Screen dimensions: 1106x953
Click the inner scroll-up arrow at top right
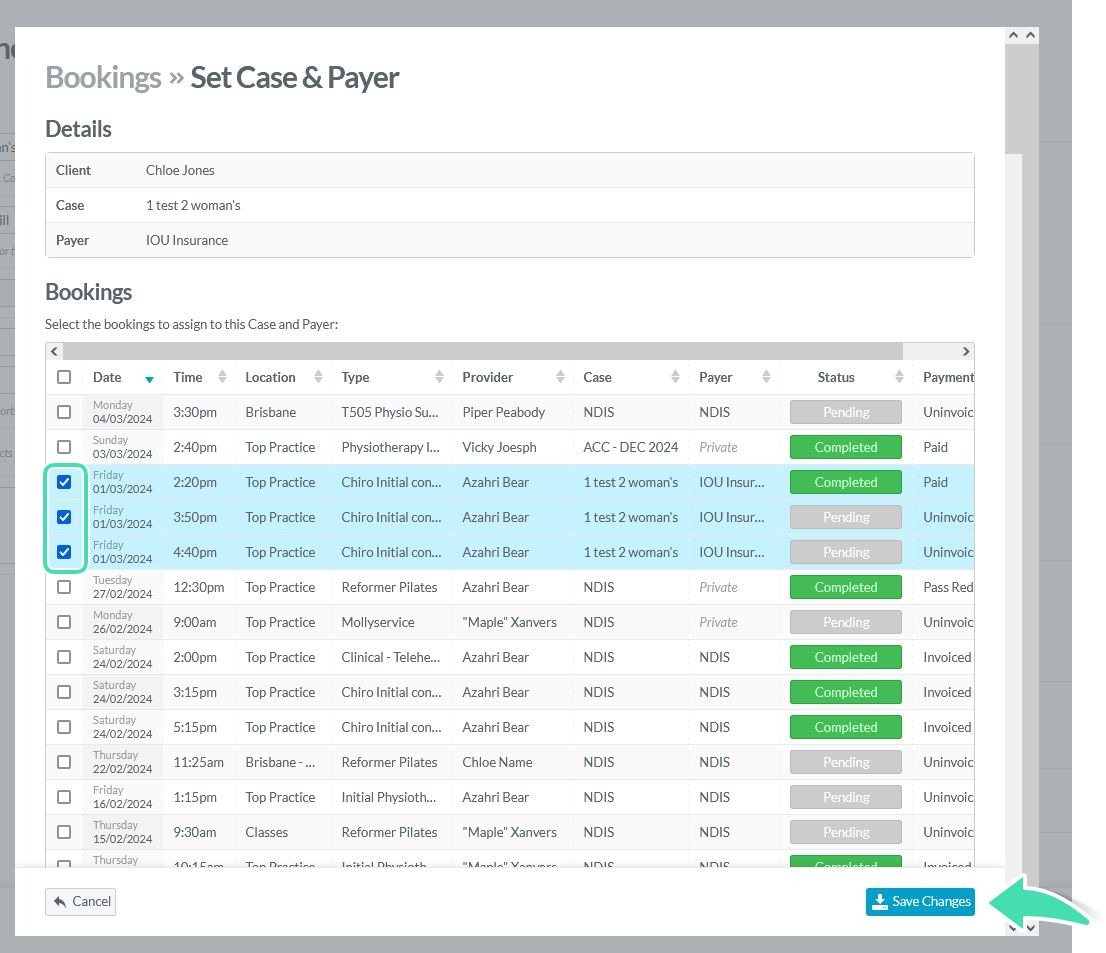[1014, 35]
